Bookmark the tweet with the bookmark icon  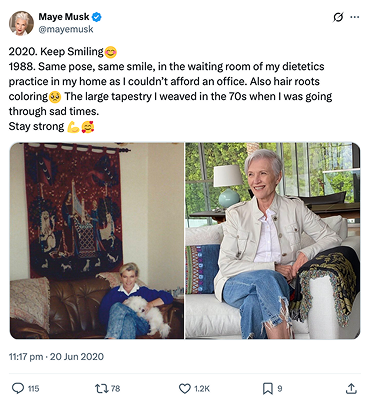pos(268,388)
